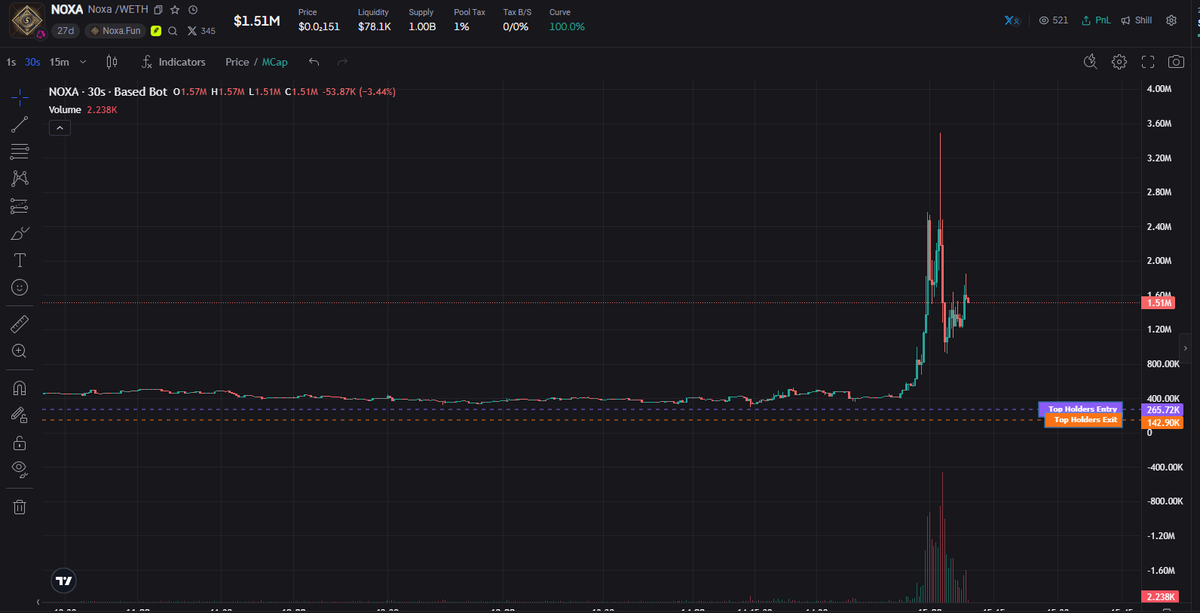Click the Curve 100.0% value

coord(567,26)
